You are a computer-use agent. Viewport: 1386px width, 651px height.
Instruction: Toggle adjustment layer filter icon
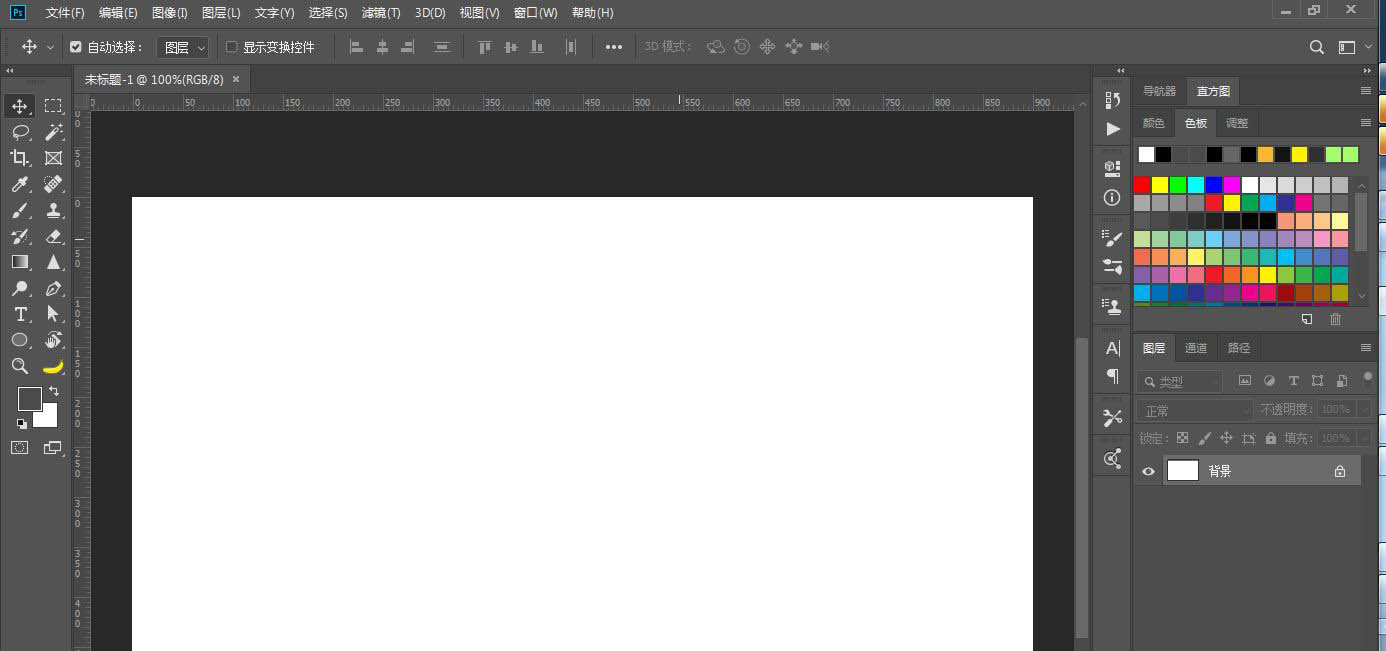[x=1269, y=381]
